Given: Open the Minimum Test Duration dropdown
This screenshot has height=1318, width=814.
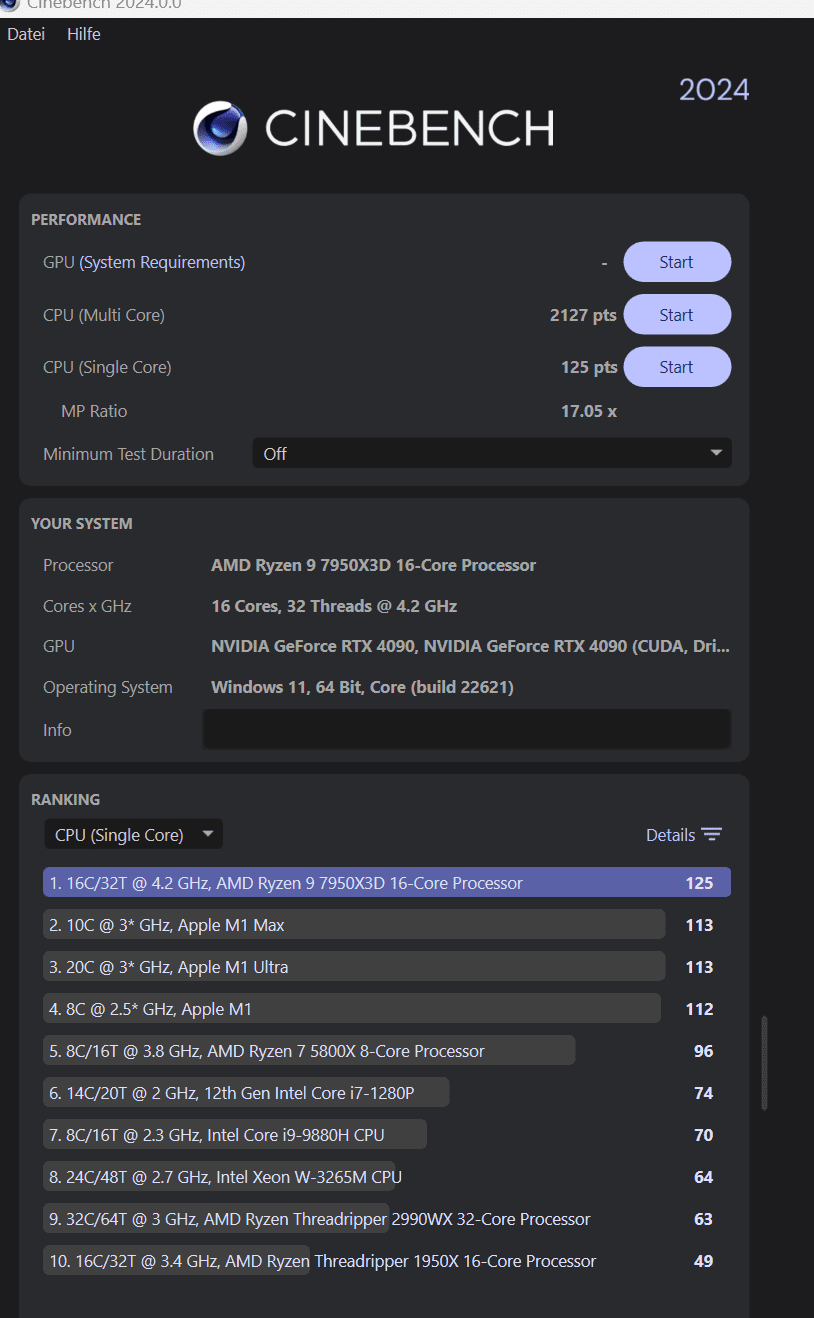Looking at the screenshot, I should (492, 453).
